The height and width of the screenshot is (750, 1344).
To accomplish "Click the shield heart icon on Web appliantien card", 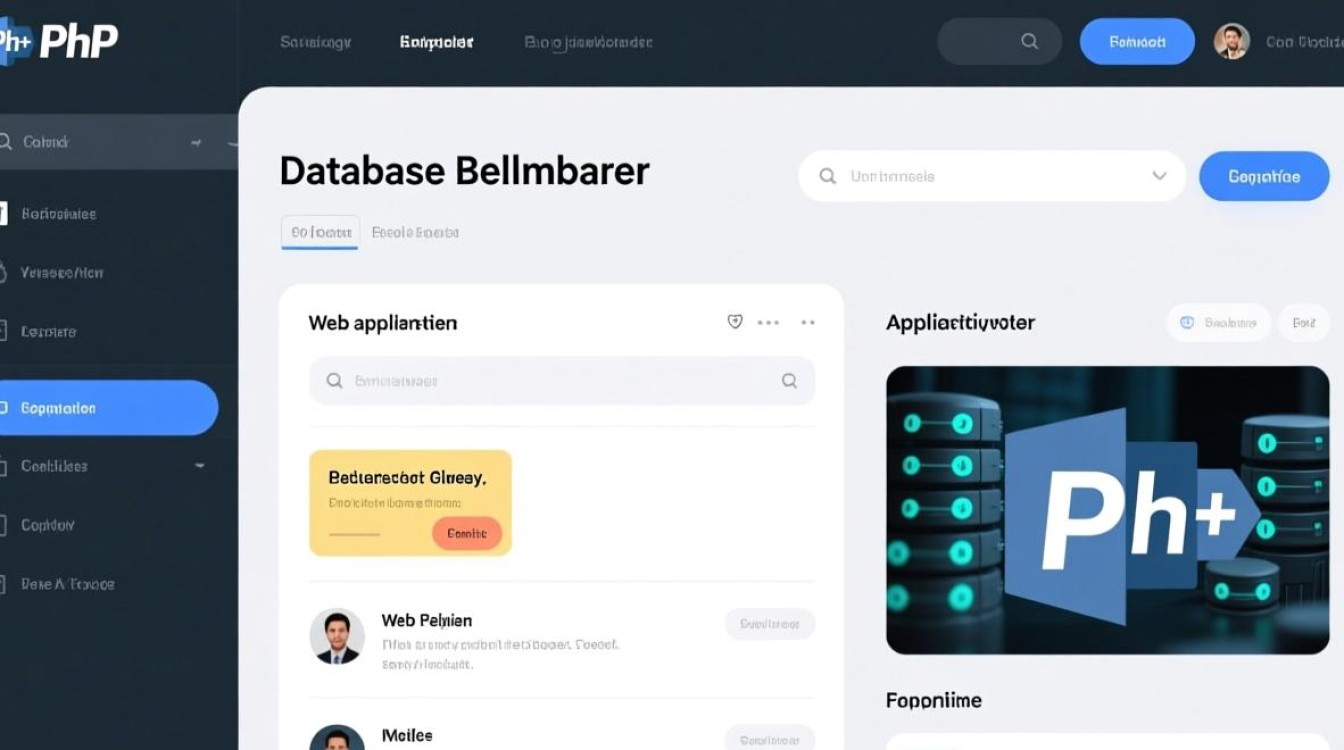I will (735, 322).
